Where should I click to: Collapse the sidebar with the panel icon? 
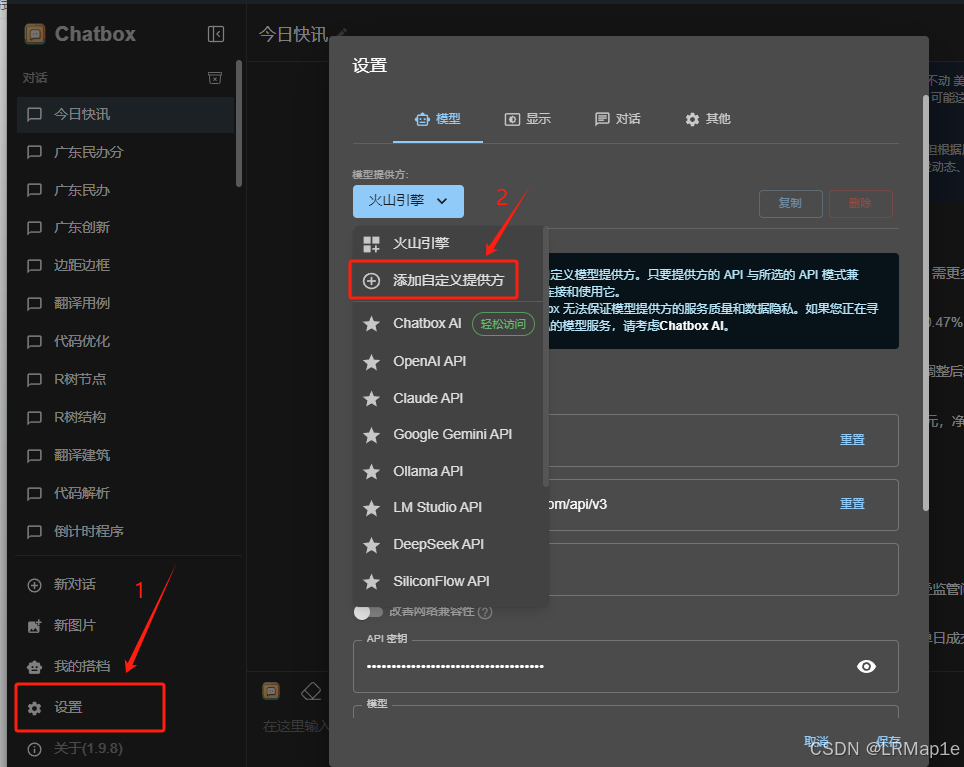click(x=216, y=34)
